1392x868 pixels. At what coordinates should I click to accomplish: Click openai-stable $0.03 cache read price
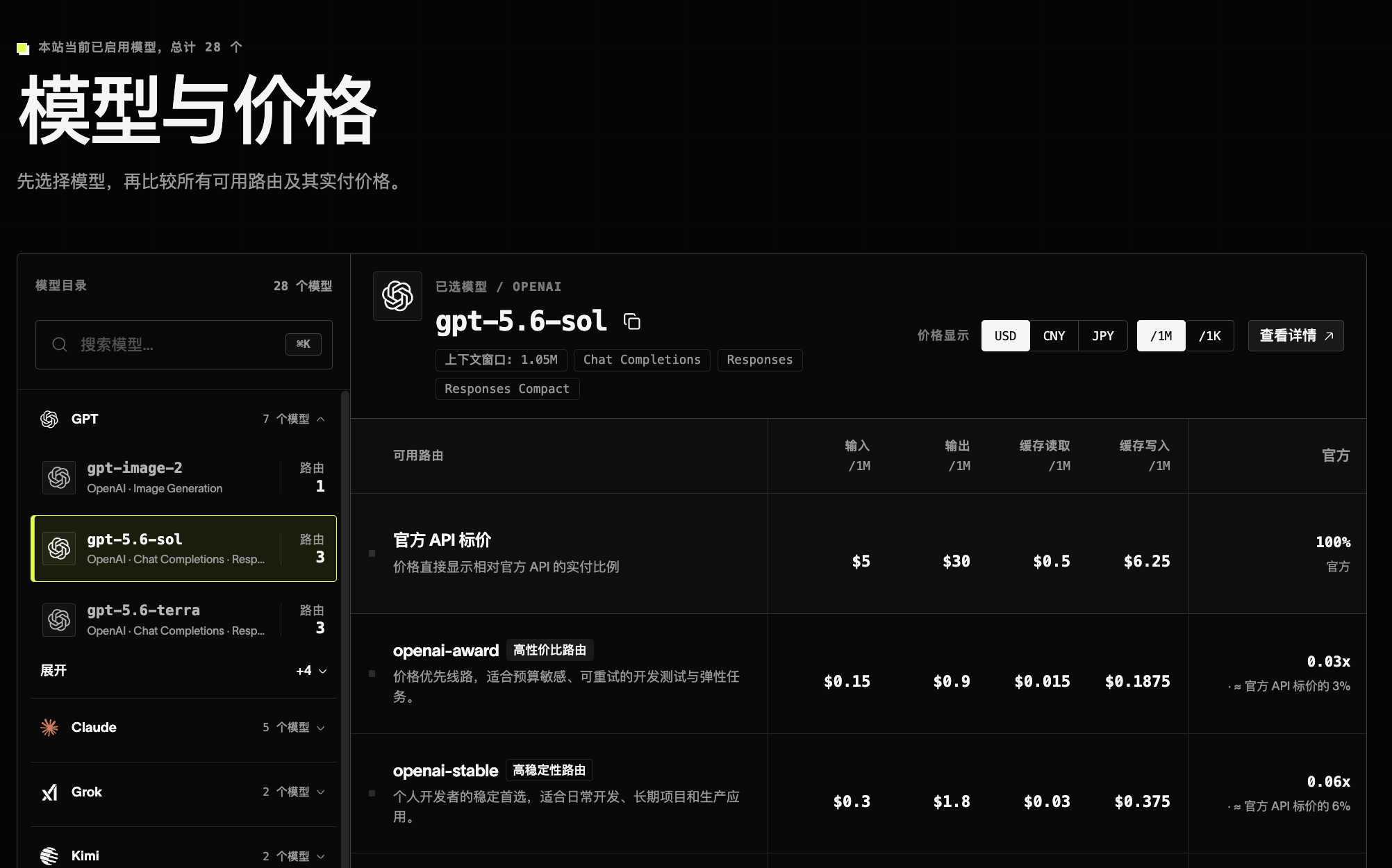pyautogui.click(x=1047, y=801)
